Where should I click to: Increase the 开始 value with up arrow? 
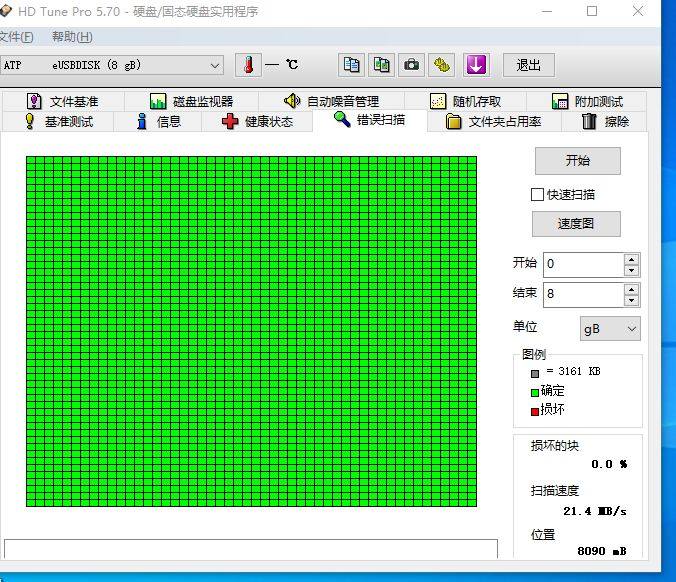(632, 259)
